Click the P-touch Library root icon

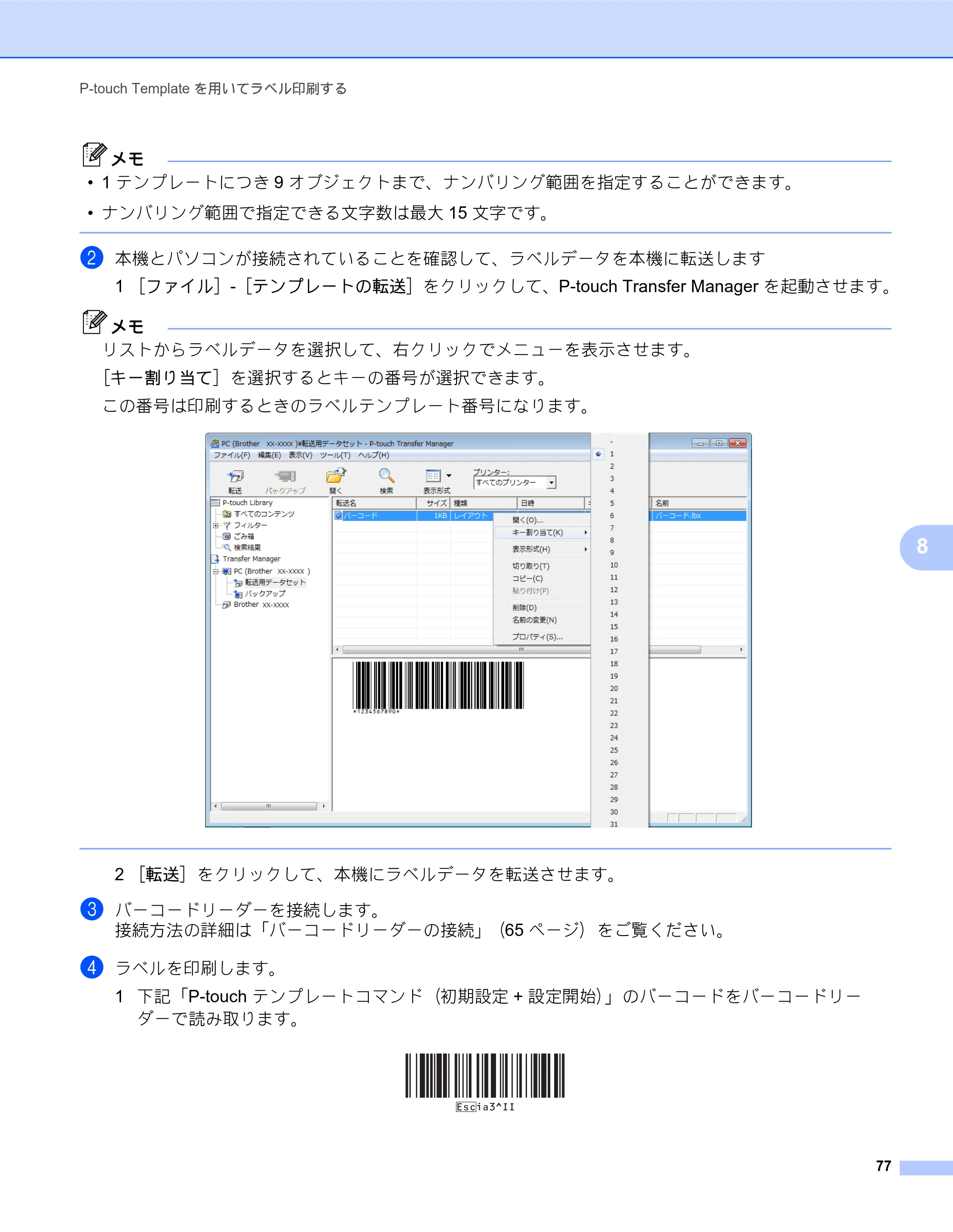pyautogui.click(x=215, y=503)
